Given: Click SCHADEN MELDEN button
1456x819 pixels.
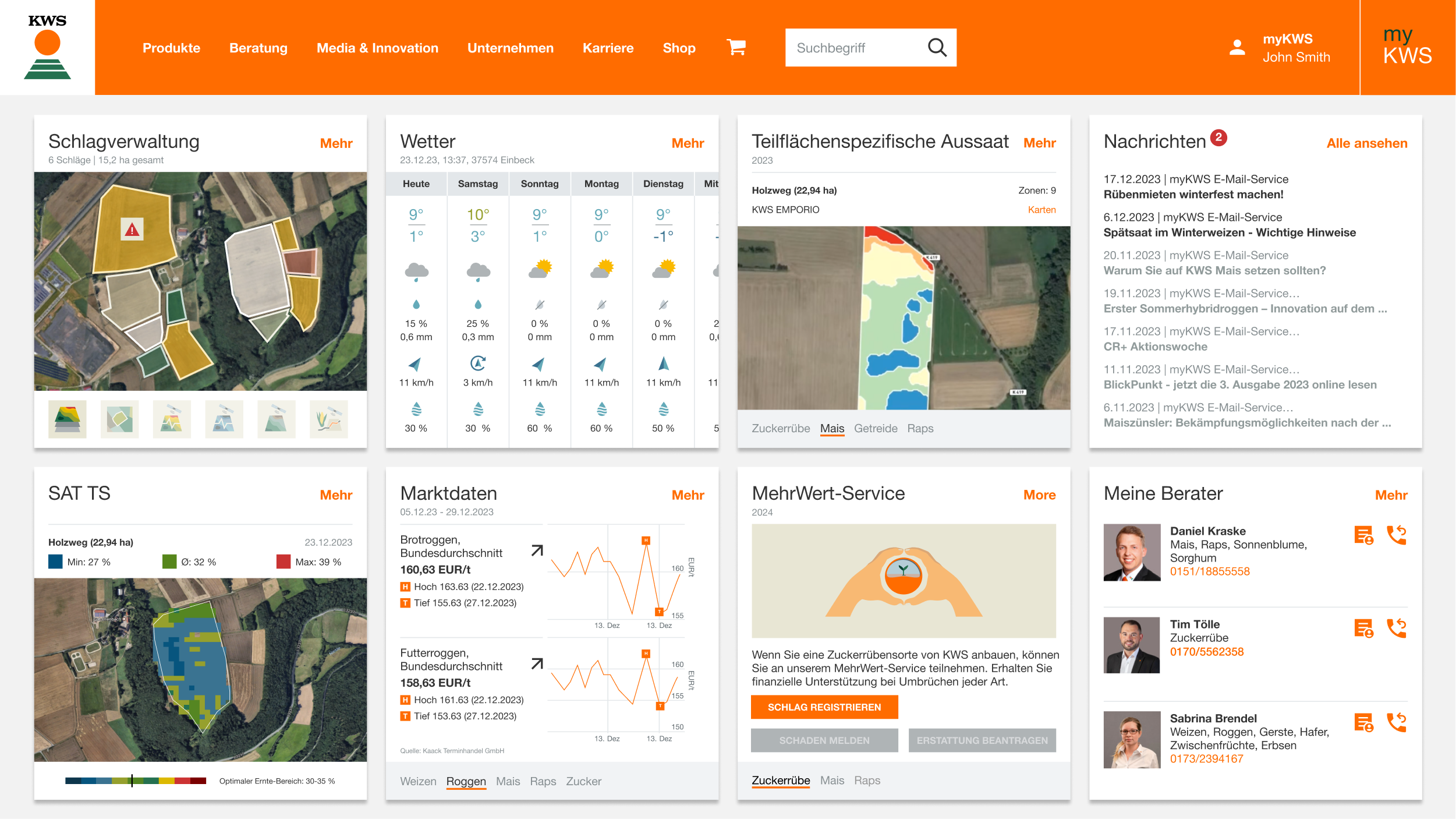Looking at the screenshot, I should (x=824, y=740).
